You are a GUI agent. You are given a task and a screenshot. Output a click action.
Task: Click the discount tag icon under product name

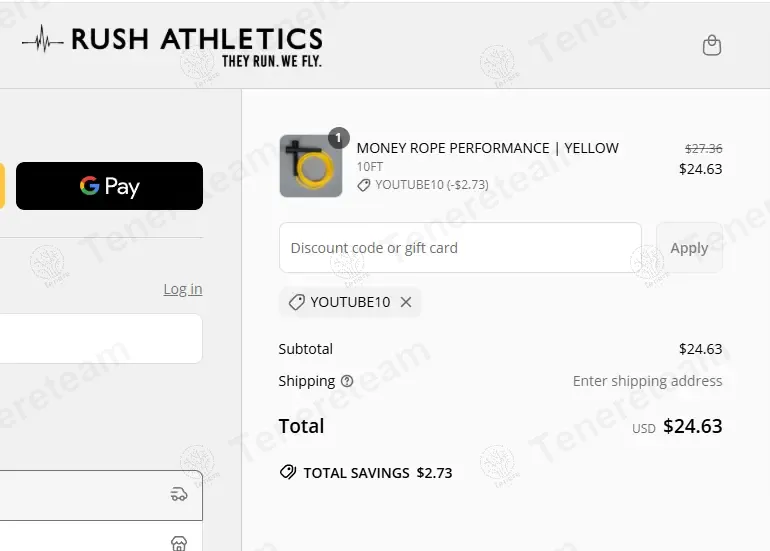click(x=364, y=185)
